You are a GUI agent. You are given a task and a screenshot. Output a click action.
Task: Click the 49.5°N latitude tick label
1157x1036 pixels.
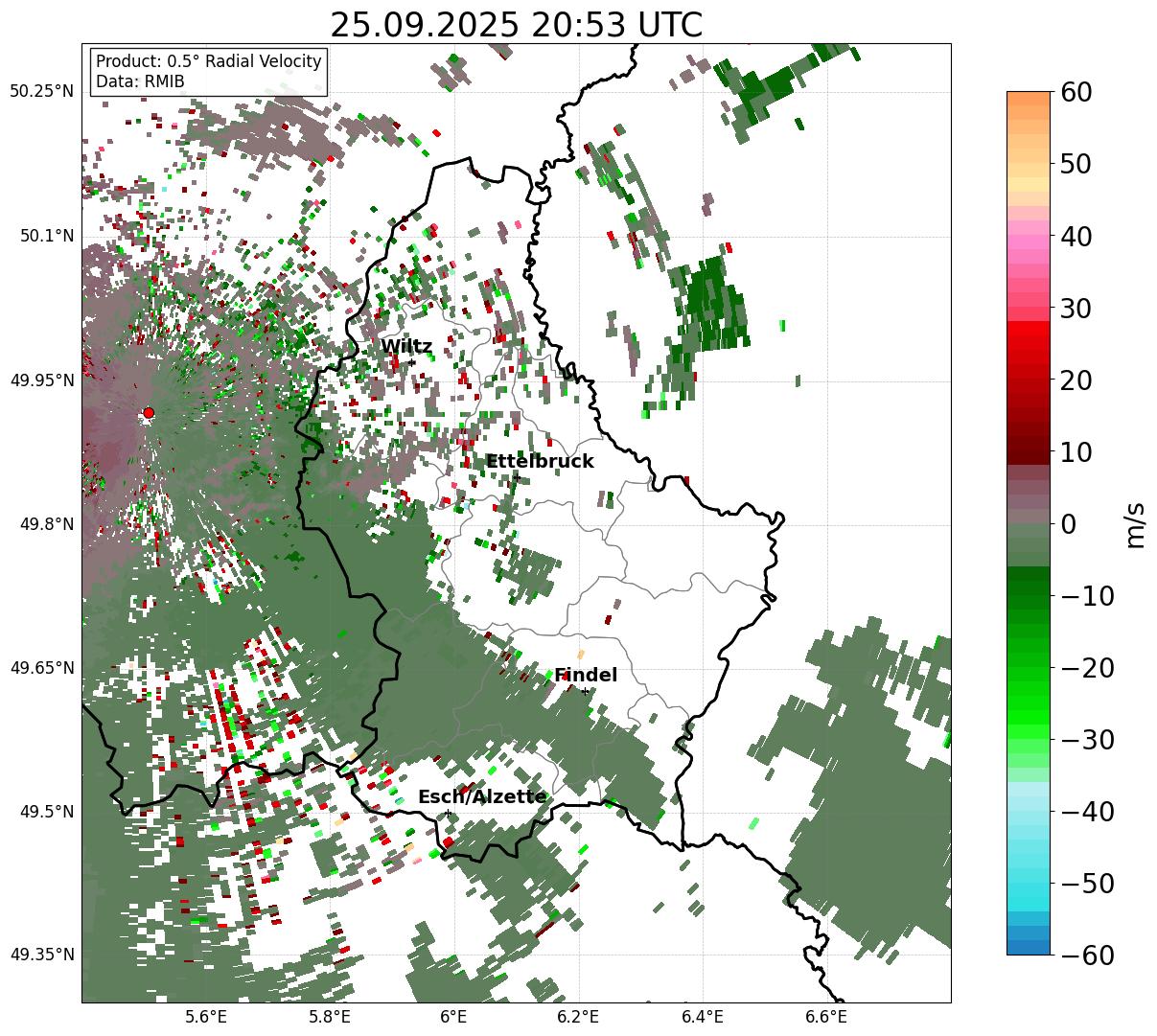pos(46,812)
